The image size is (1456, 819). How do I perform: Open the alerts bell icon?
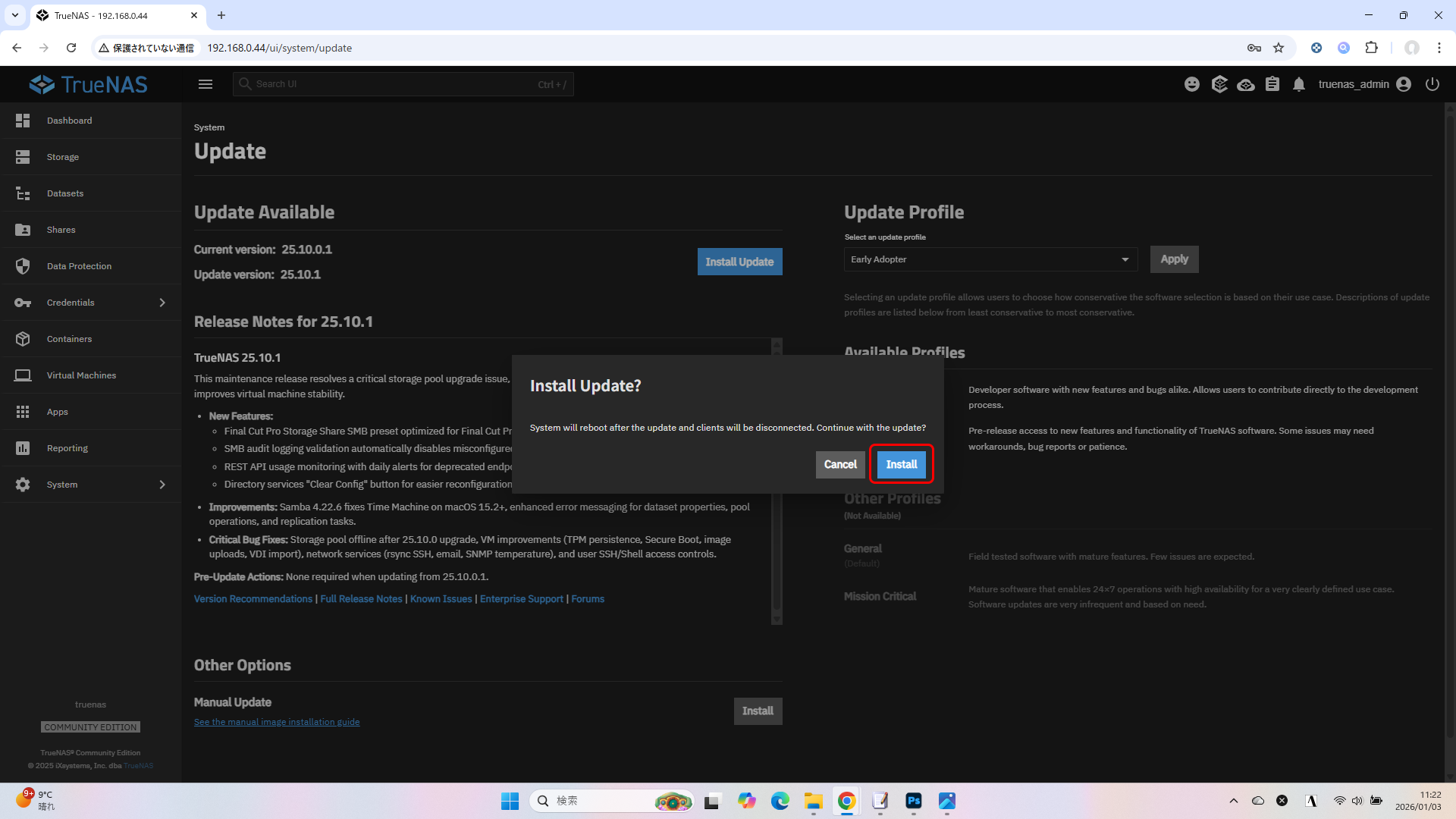[x=1299, y=84]
